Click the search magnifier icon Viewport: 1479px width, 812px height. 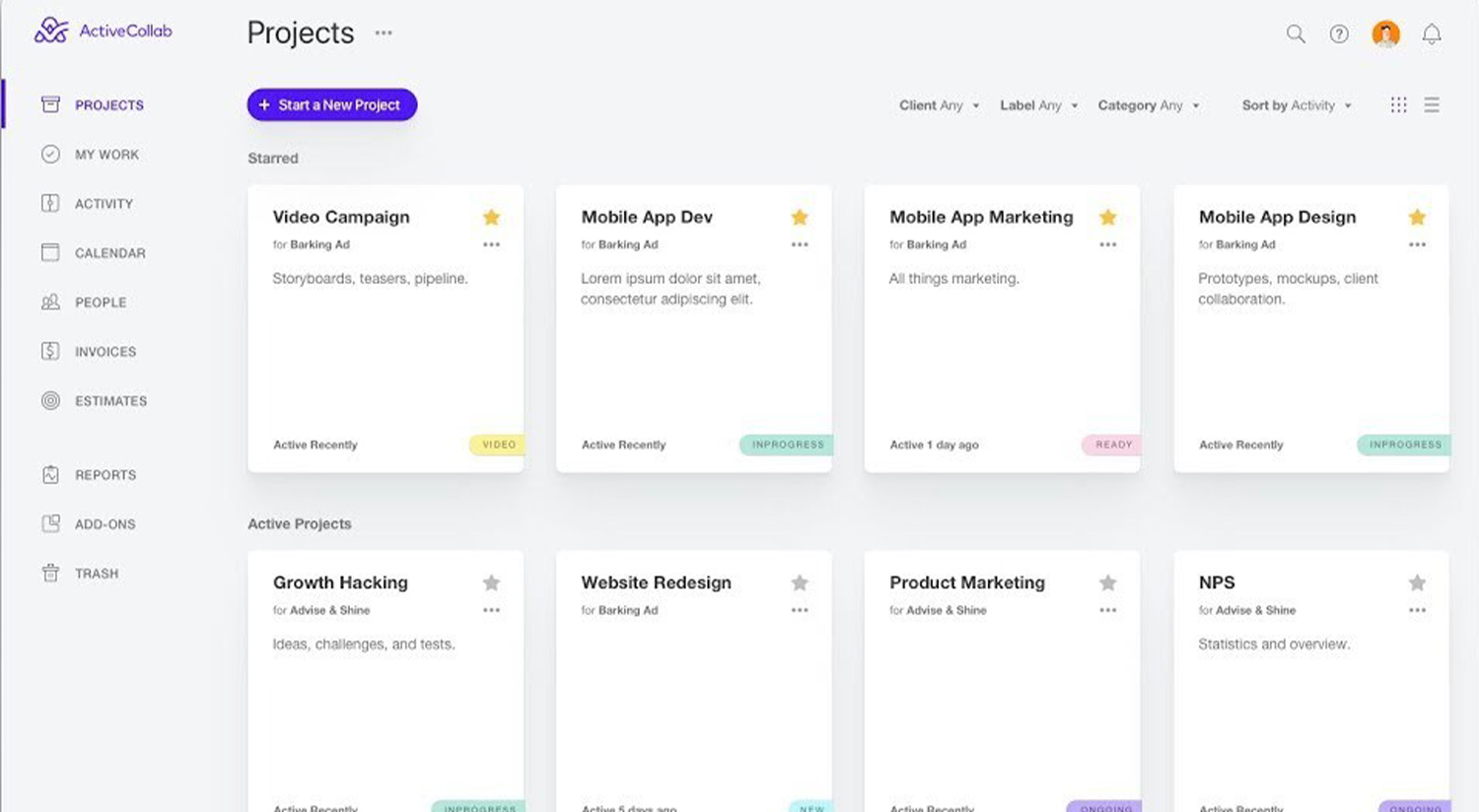pyautogui.click(x=1295, y=34)
